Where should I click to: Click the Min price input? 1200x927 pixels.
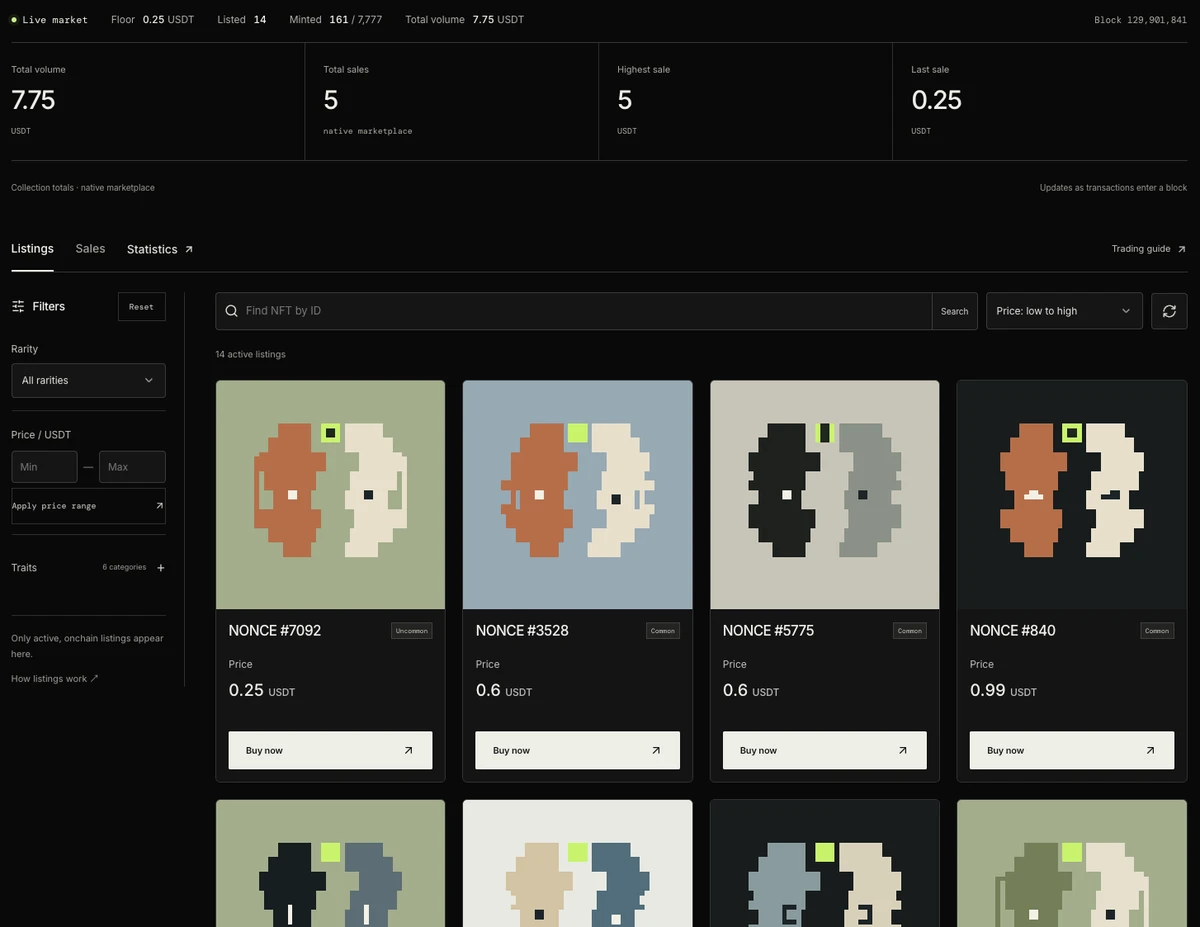[44, 467]
